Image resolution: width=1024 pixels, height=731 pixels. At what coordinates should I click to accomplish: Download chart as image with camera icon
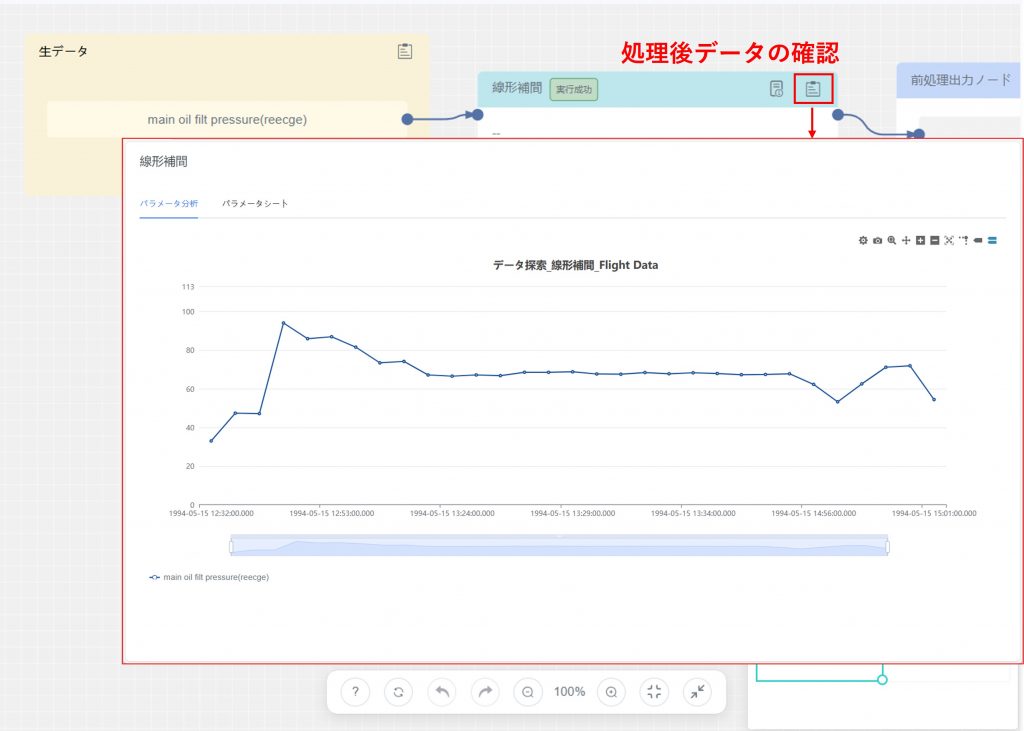(877, 240)
